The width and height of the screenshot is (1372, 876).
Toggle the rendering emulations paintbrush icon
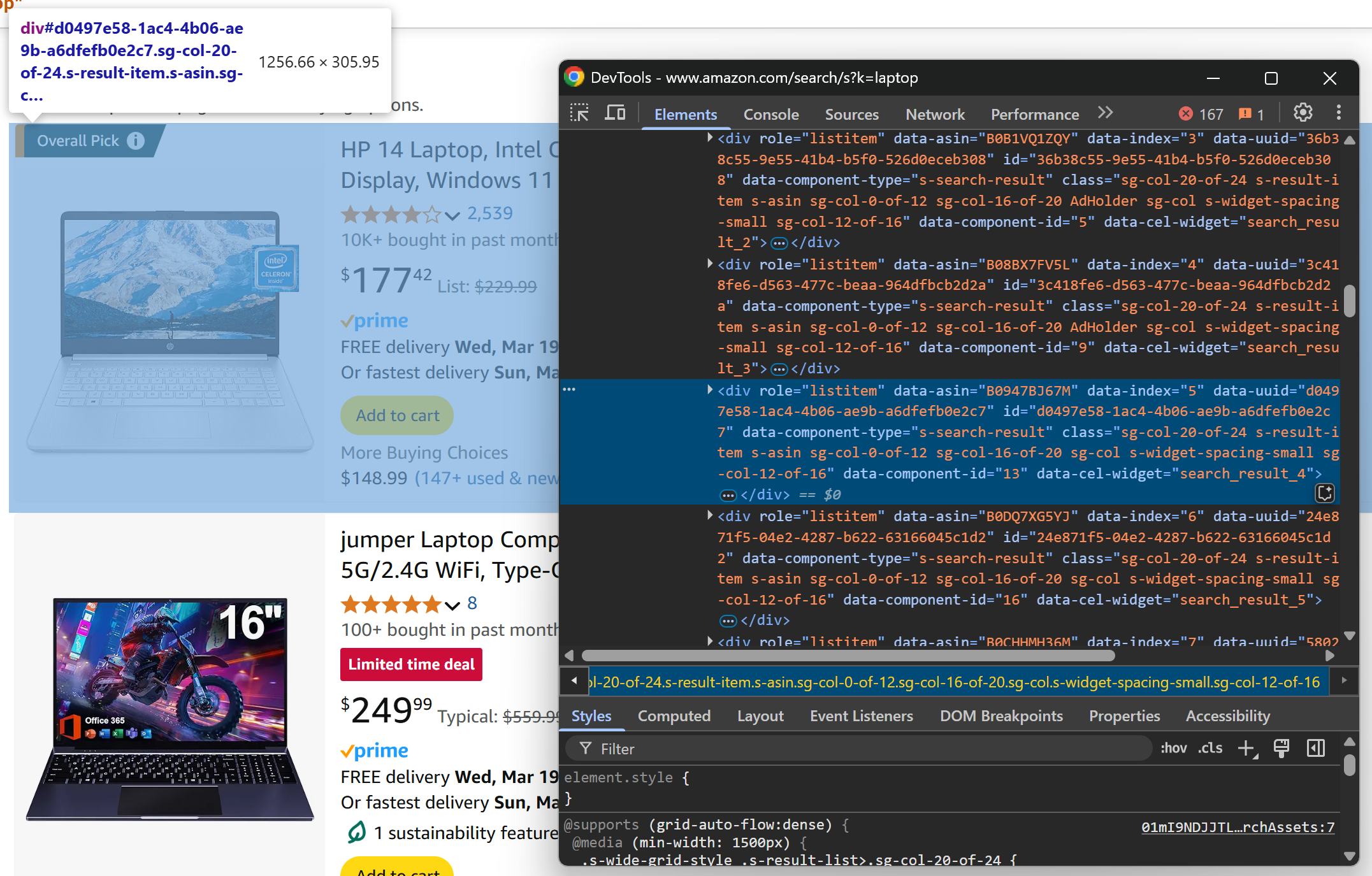tap(1281, 749)
